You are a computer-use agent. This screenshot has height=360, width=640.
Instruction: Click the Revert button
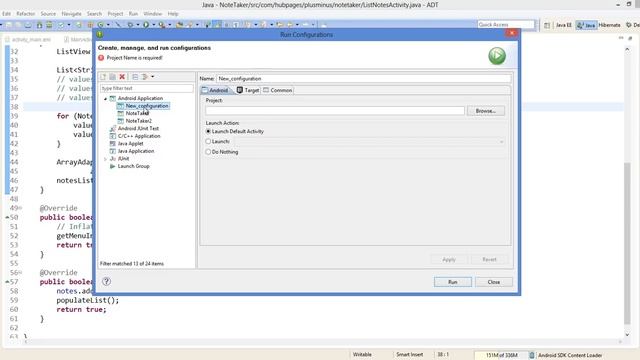pyautogui.click(x=489, y=260)
